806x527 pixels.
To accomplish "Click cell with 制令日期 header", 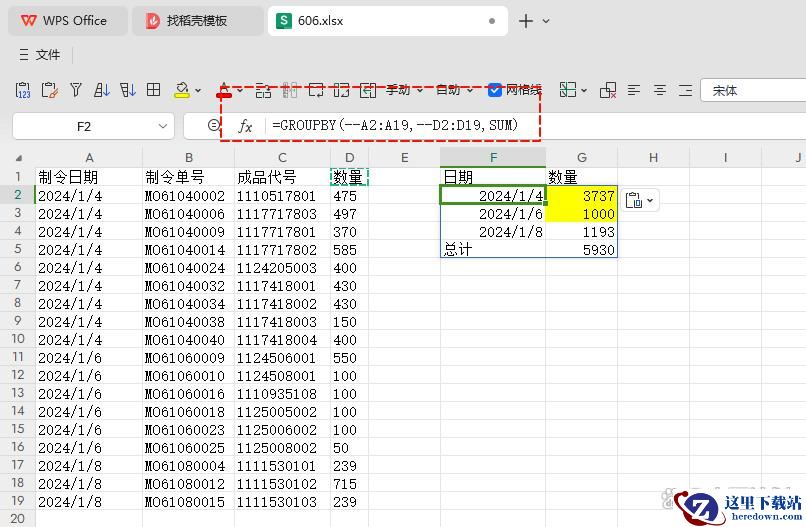I will pyautogui.click(x=89, y=177).
